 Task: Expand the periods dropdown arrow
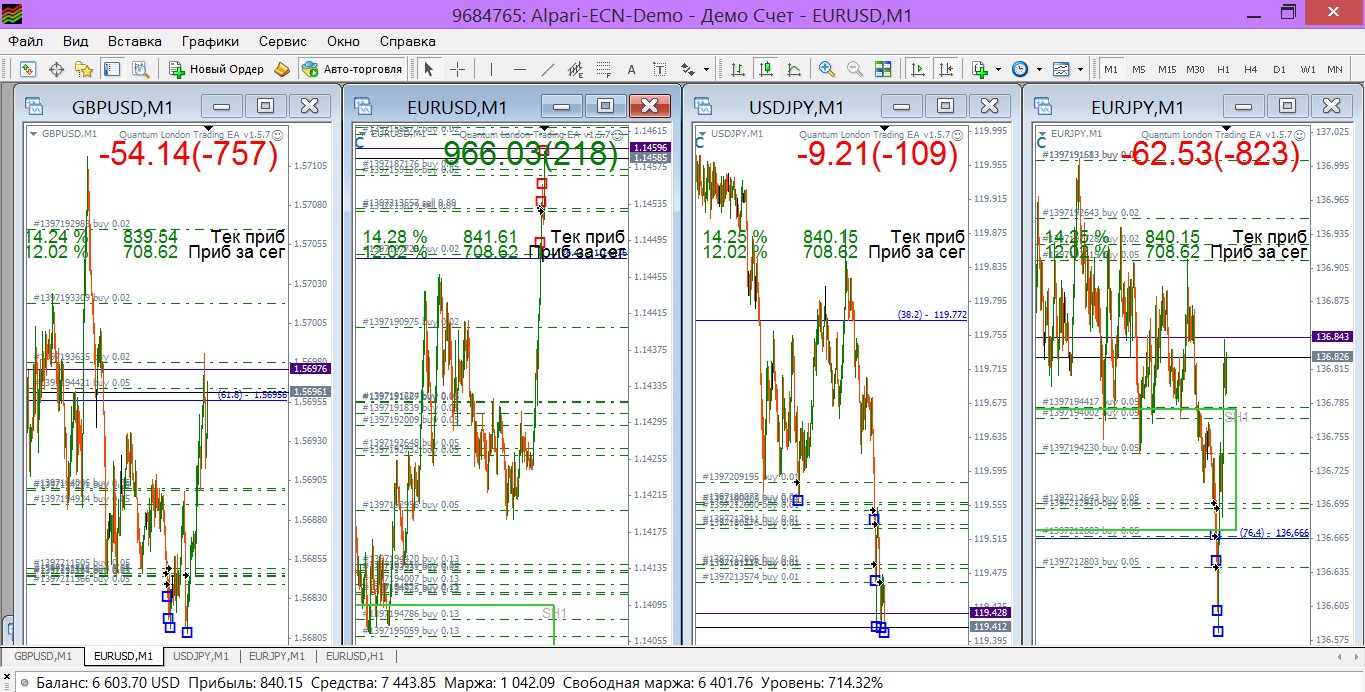coord(1038,70)
